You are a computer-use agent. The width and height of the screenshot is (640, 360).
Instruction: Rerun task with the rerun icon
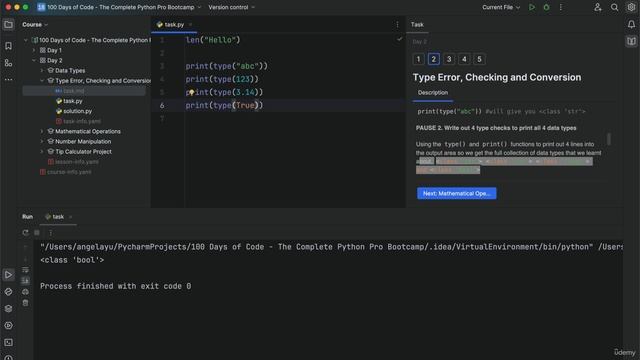pos(25,233)
